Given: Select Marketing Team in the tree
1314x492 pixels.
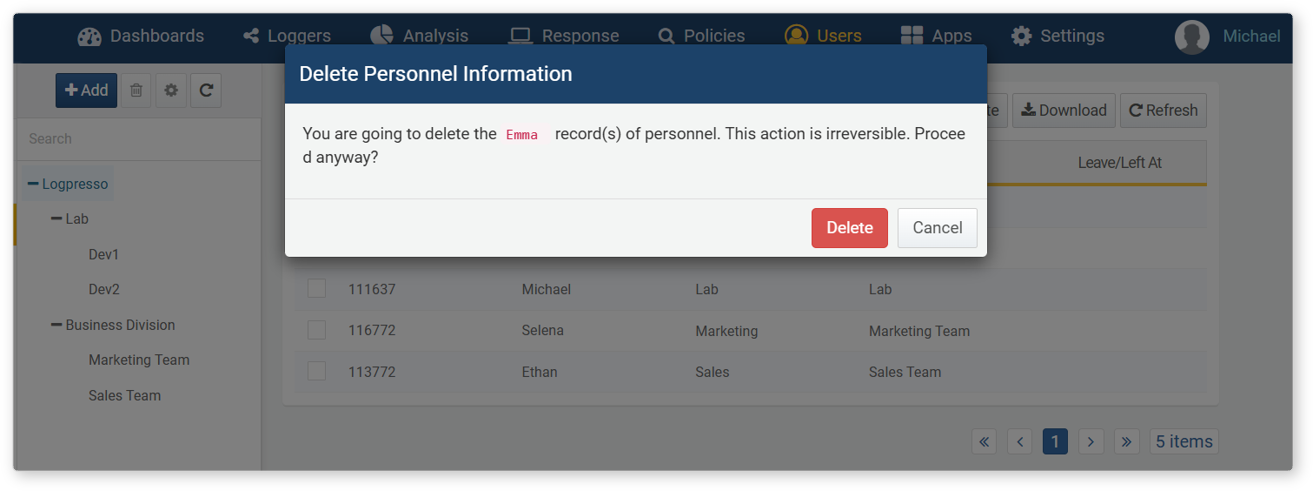Looking at the screenshot, I should tap(139, 360).
